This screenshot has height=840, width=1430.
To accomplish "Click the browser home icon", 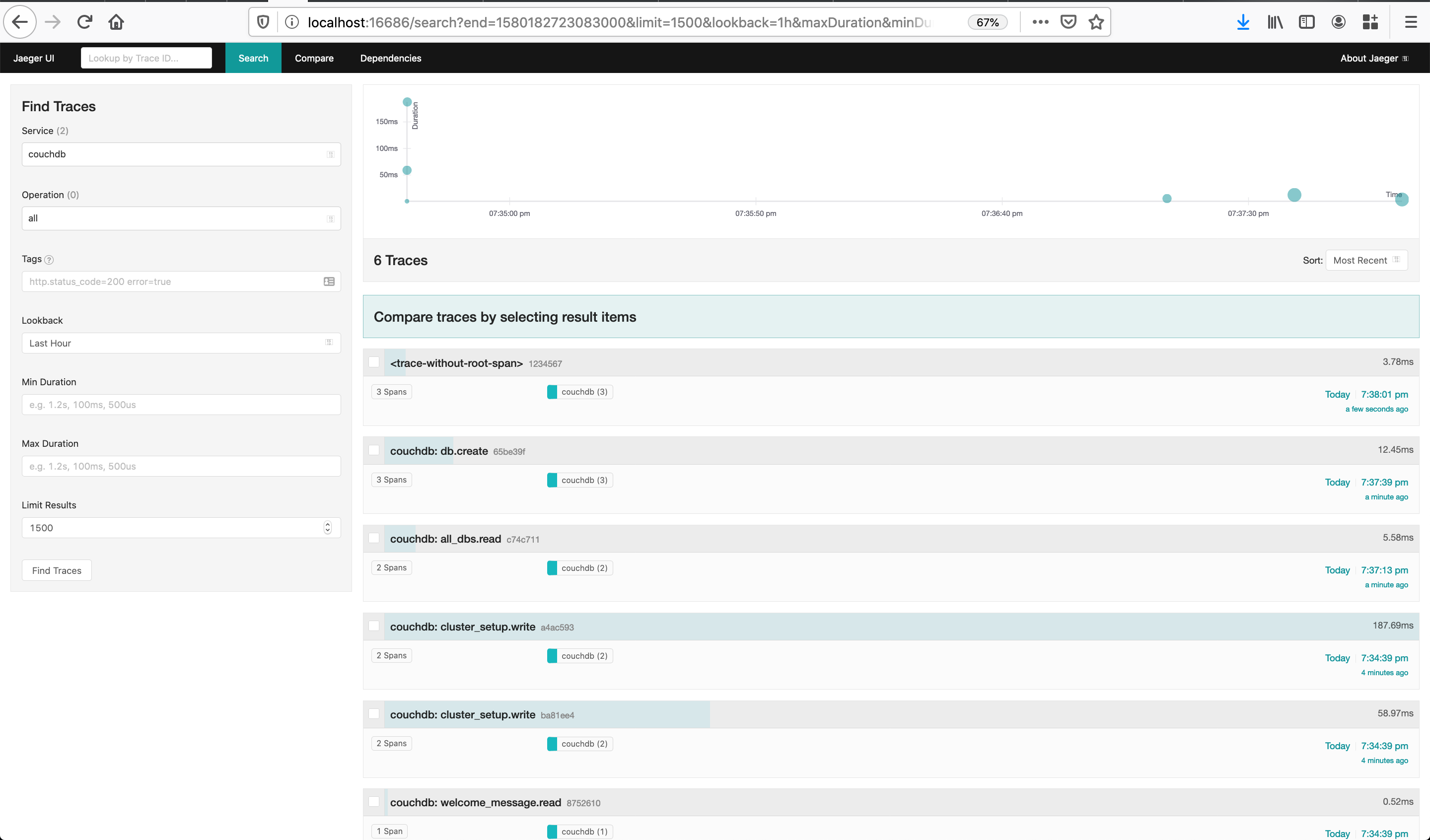I will 116,22.
